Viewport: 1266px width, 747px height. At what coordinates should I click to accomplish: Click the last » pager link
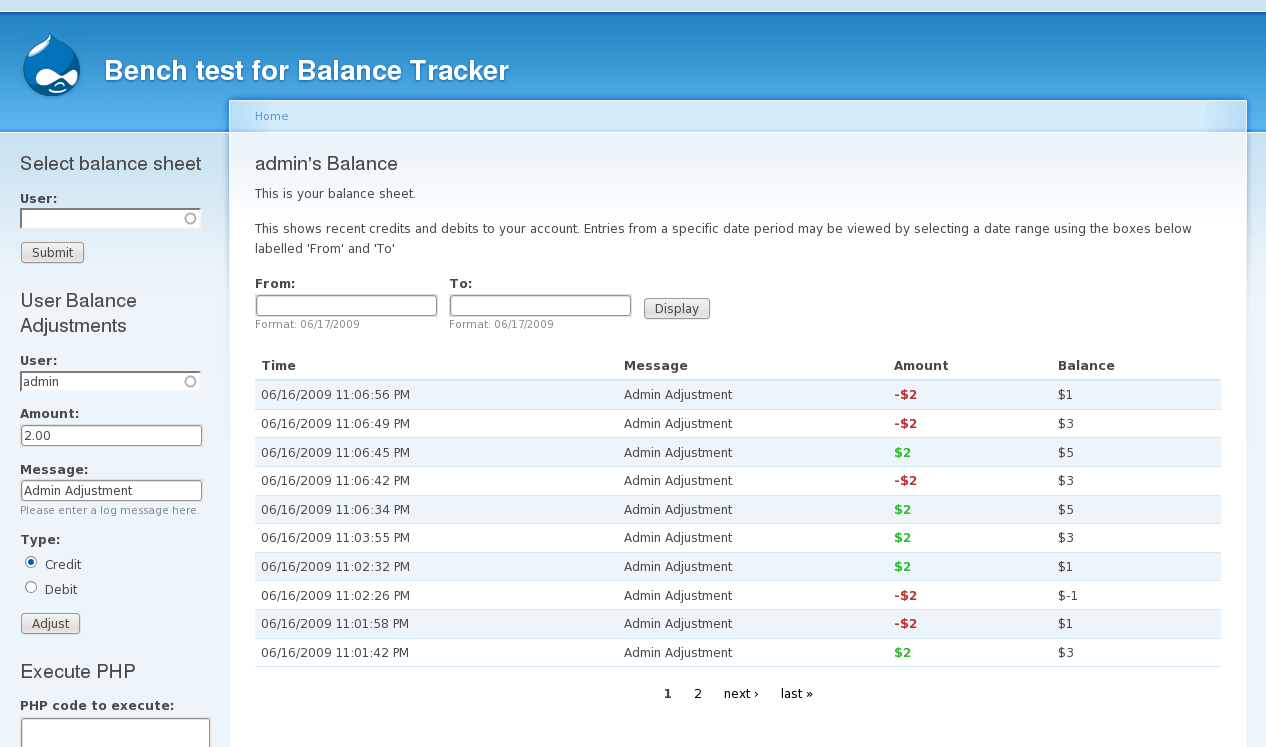coord(797,694)
